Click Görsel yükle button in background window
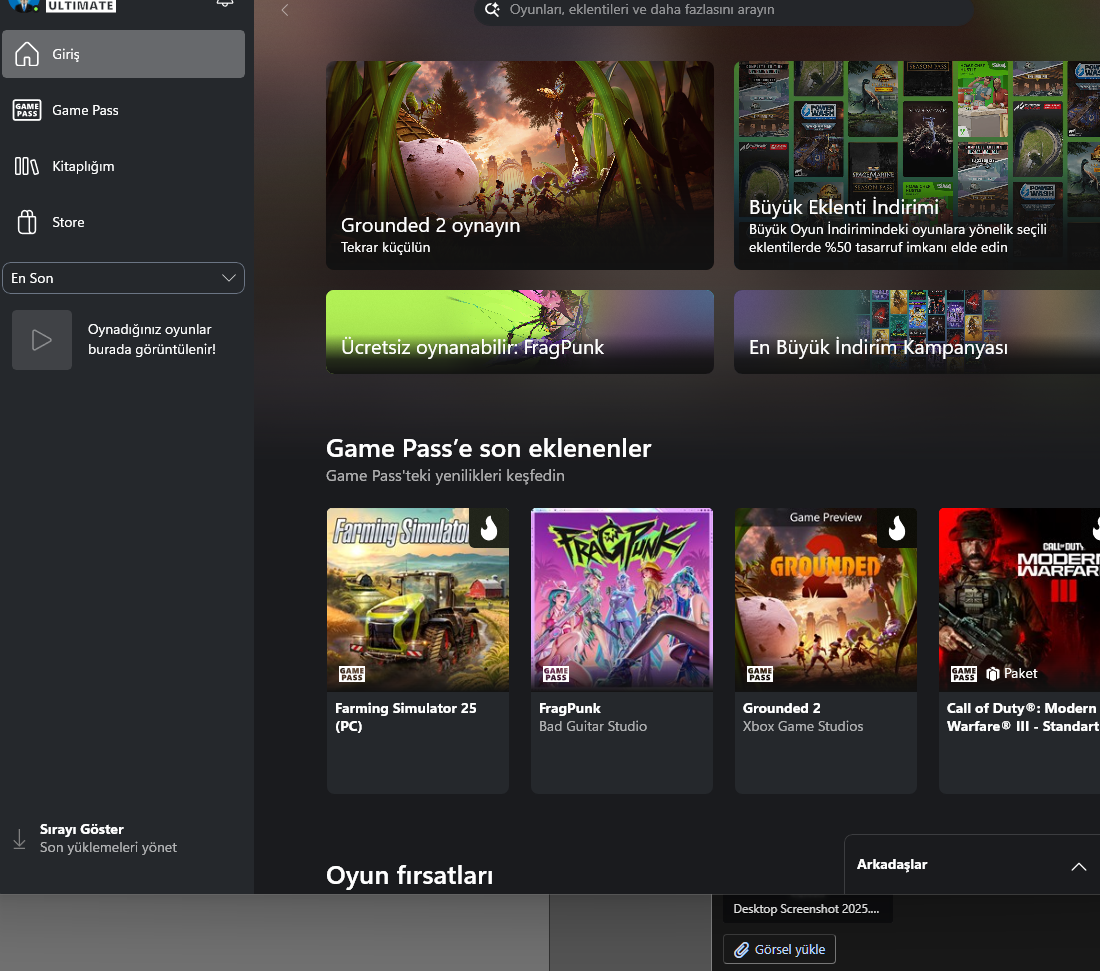 tap(779, 949)
